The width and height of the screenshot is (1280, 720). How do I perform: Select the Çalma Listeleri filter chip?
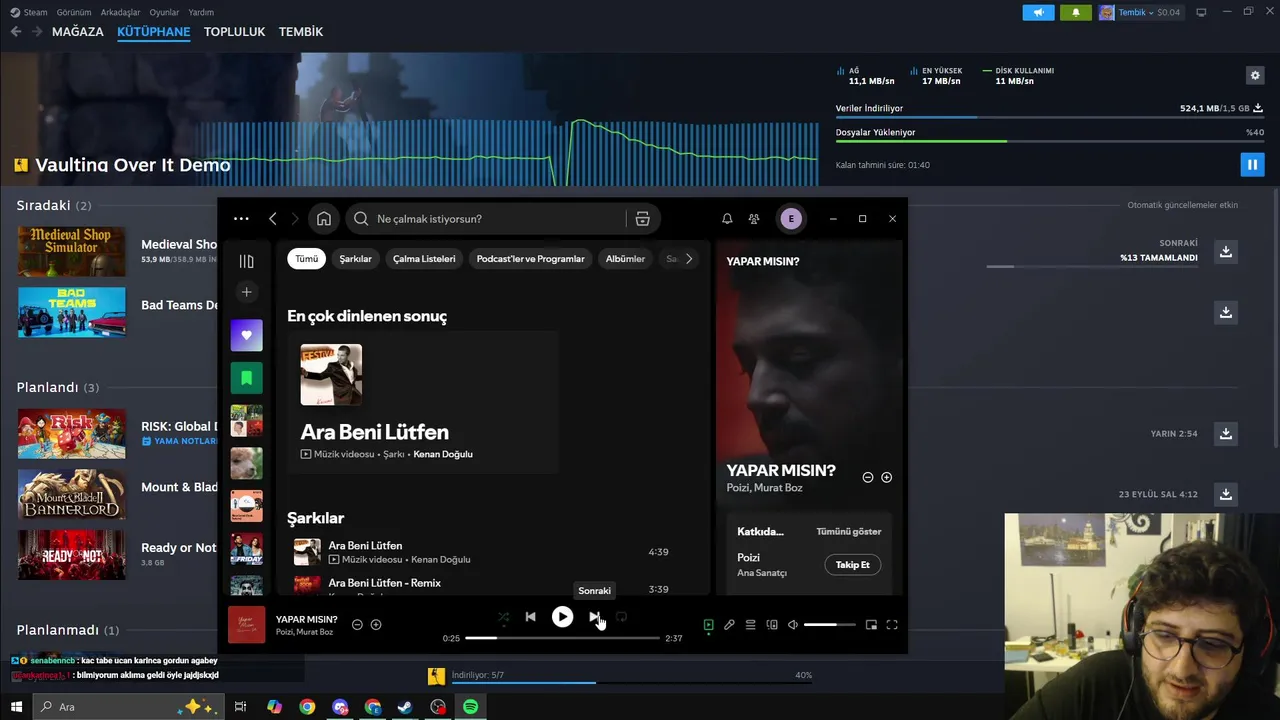click(424, 259)
